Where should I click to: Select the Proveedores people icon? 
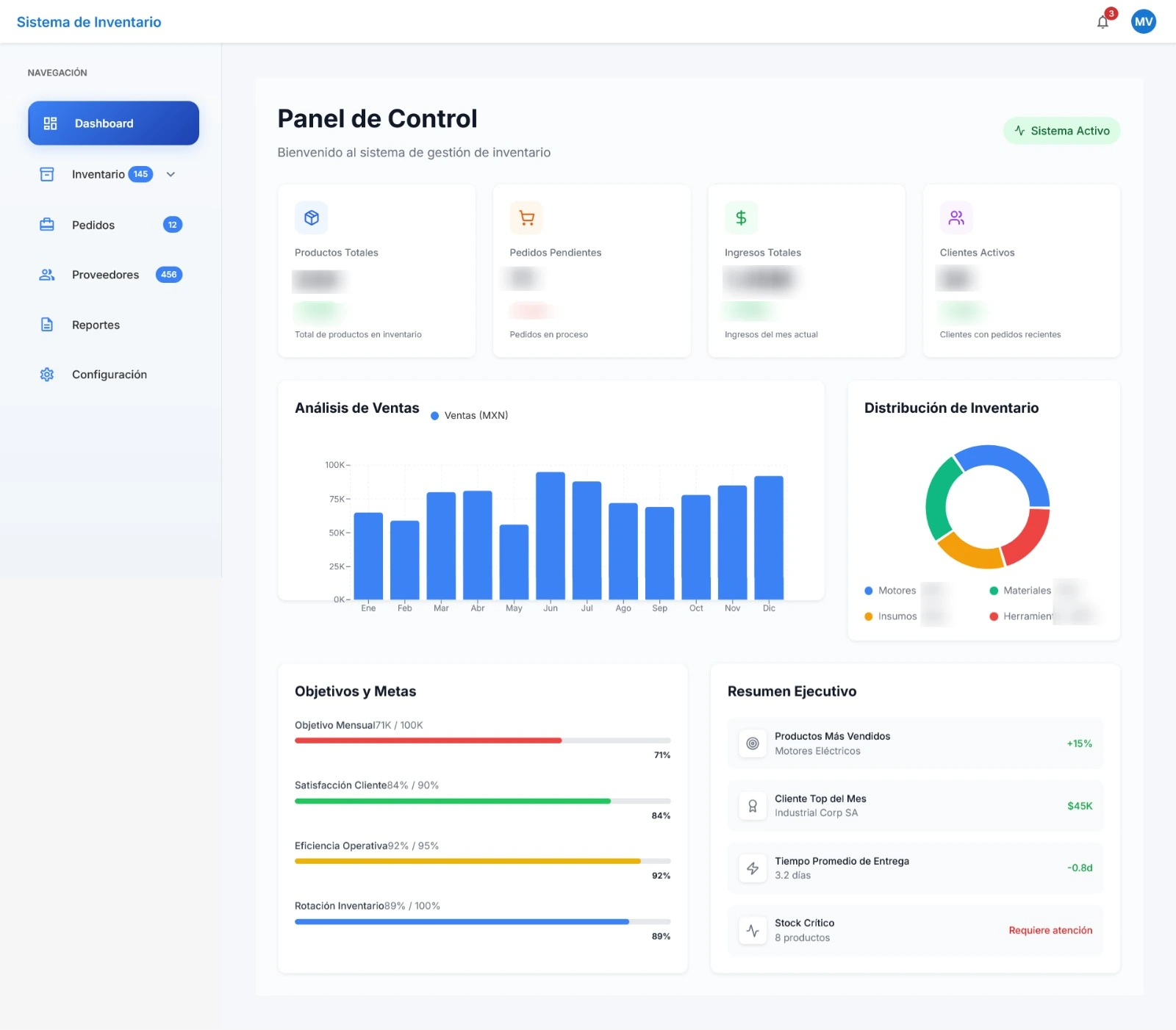pos(46,274)
